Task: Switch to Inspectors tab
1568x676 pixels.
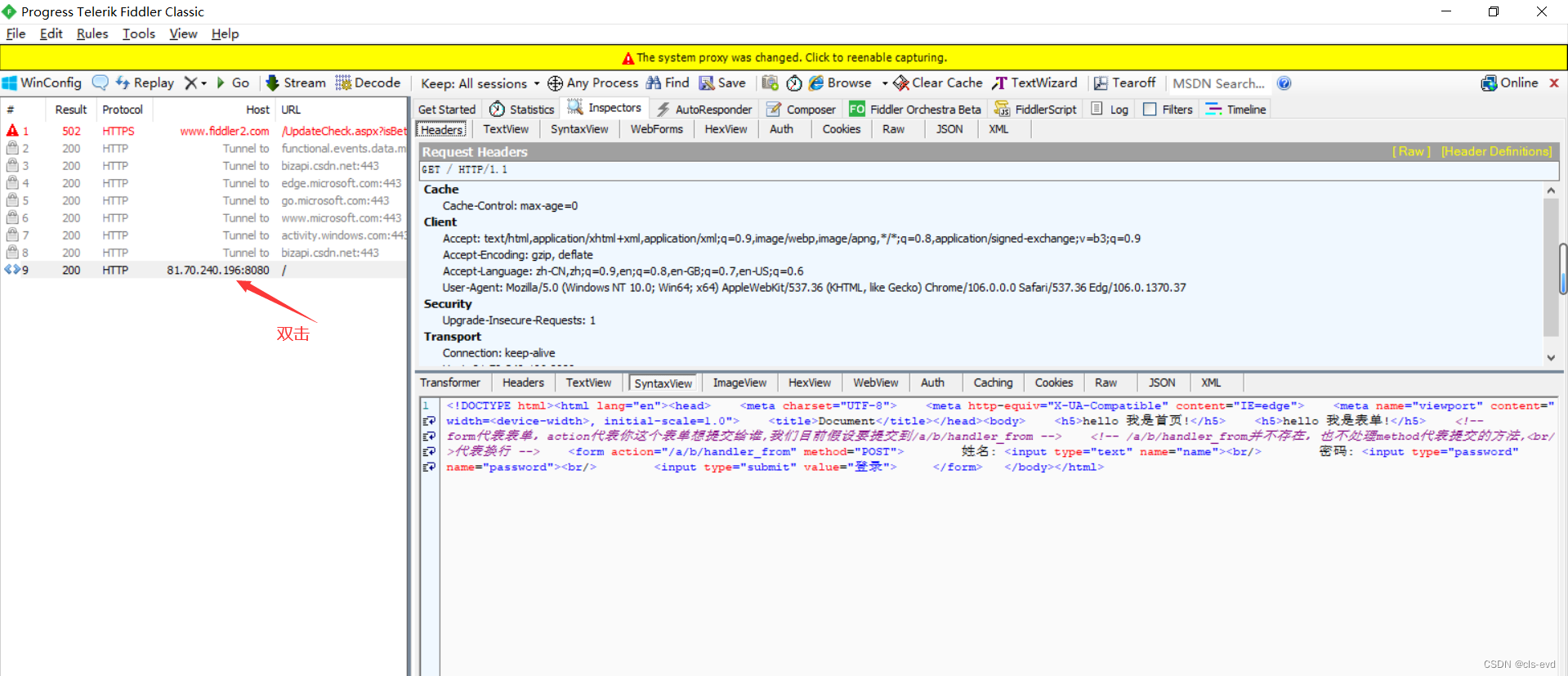Action: [605, 108]
